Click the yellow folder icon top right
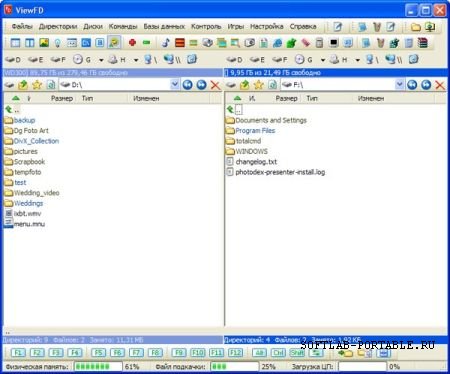Screen dimensions: 450x374 [415, 27]
